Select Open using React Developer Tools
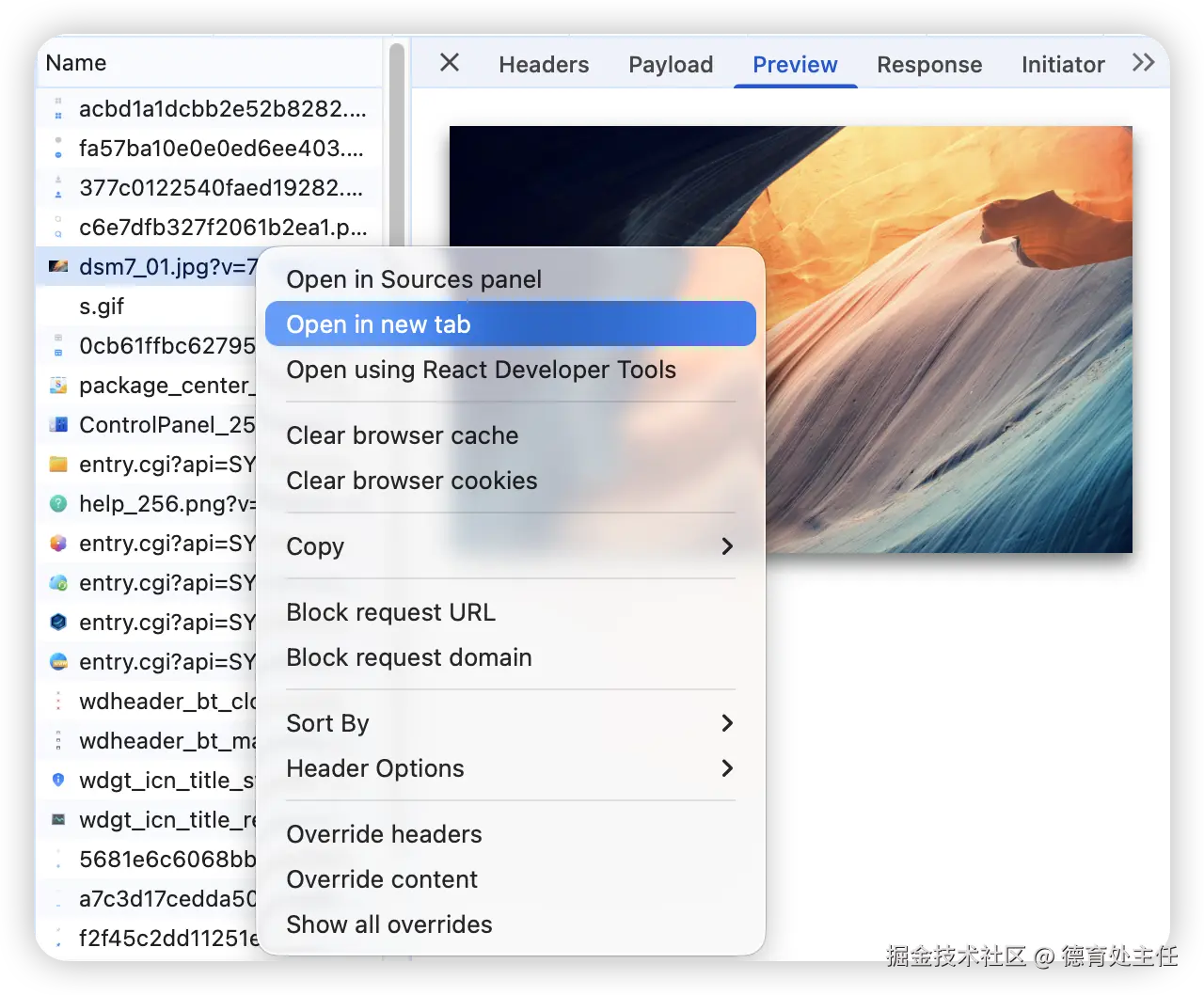The width and height of the screenshot is (1204, 995). pyautogui.click(x=511, y=370)
